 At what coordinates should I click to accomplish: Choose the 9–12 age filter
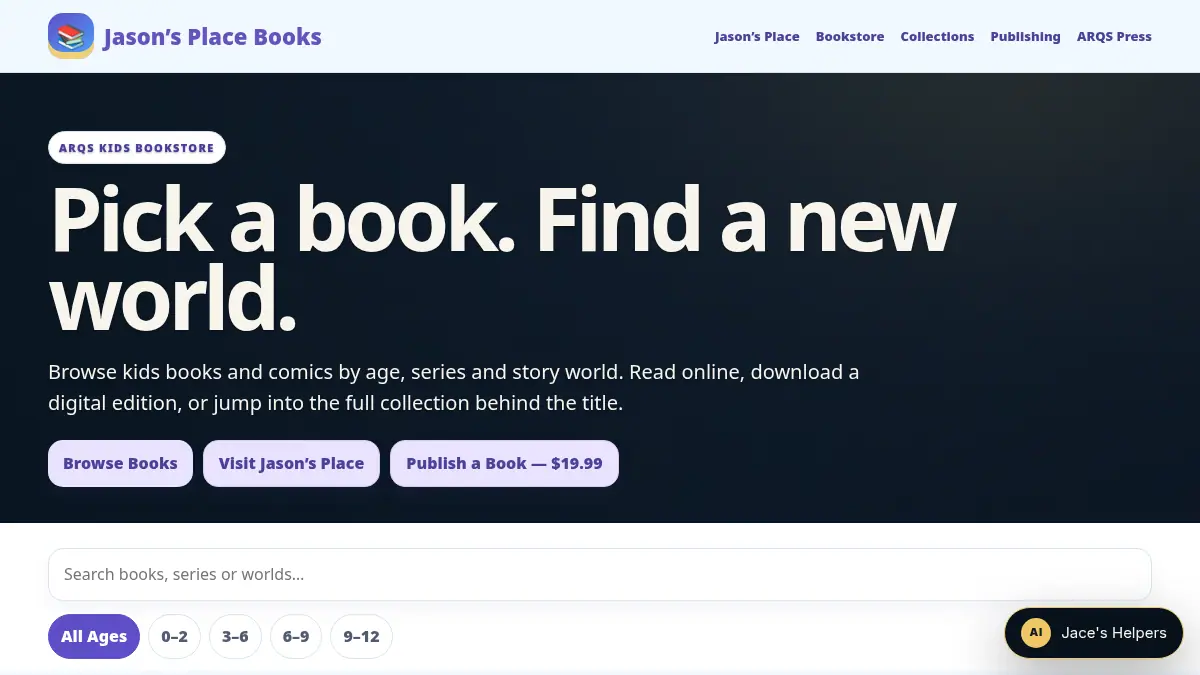click(361, 637)
